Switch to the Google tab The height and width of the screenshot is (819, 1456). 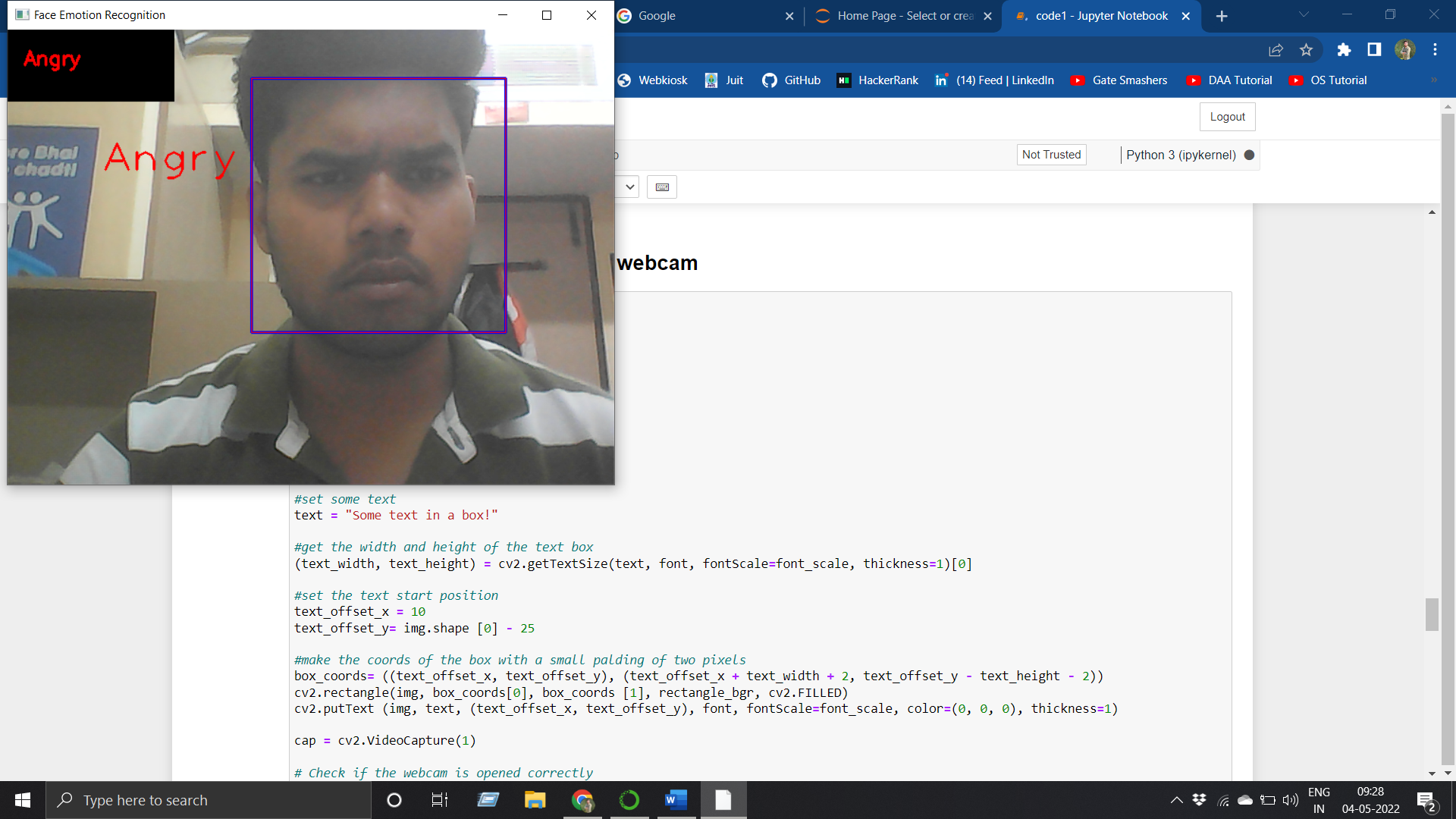682,15
